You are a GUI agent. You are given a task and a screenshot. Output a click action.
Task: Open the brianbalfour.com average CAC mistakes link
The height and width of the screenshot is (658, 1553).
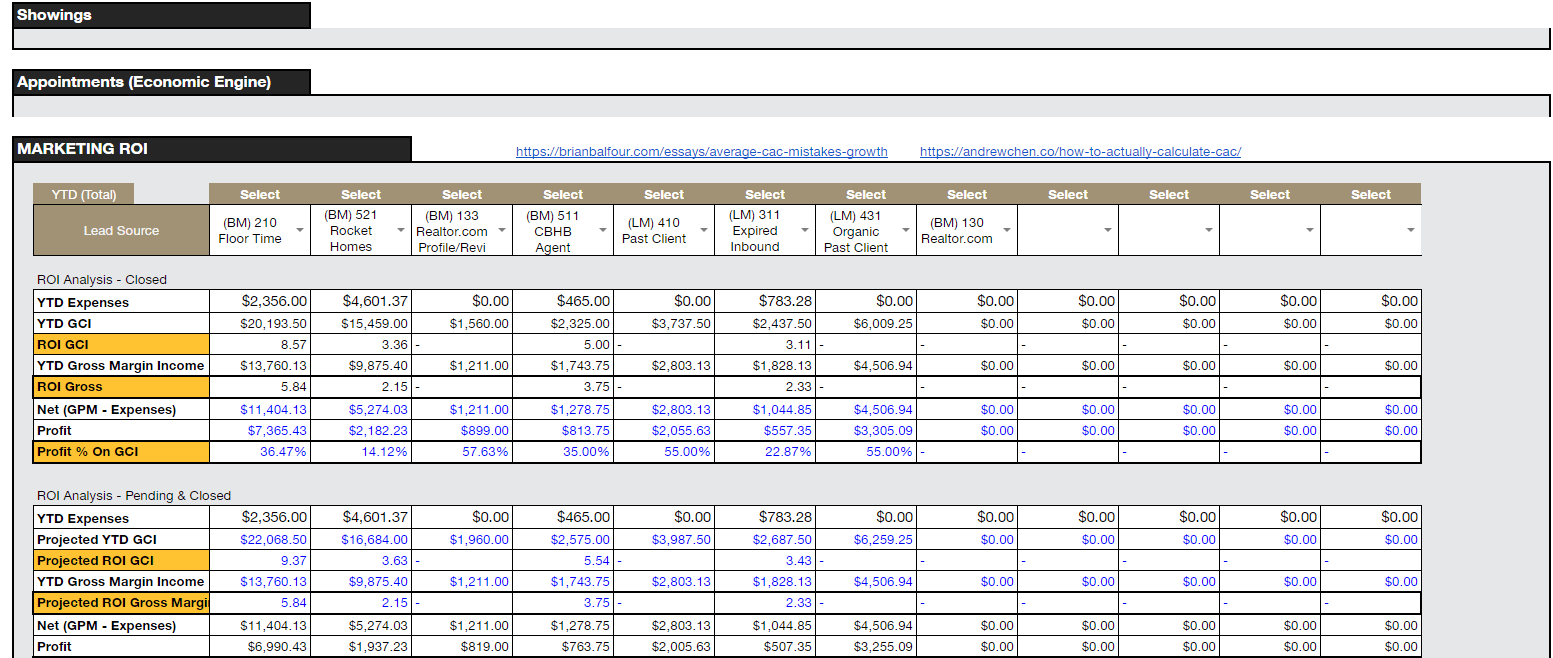tap(700, 151)
